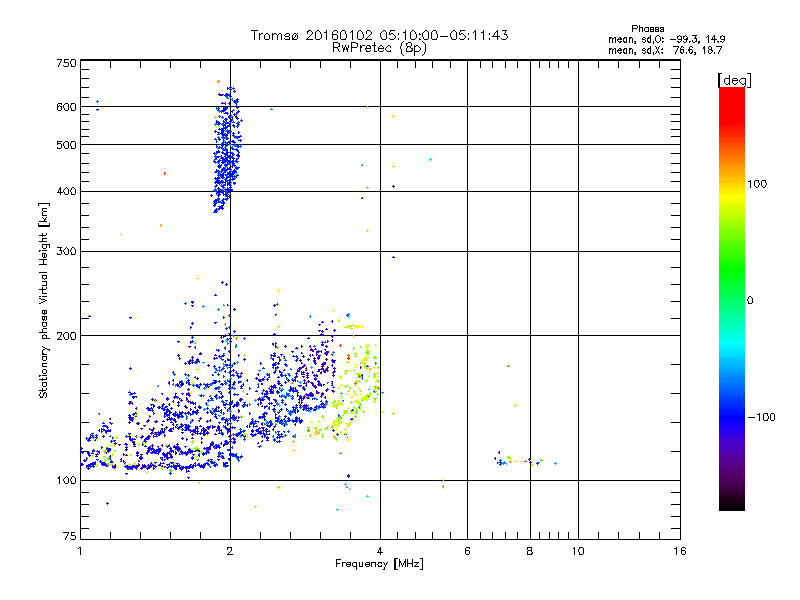Screen dimensions: 800x600
Task: Click the plot title 'Tromsø 20160102 05:10:00-05:11:43'
Action: (x=379, y=35)
